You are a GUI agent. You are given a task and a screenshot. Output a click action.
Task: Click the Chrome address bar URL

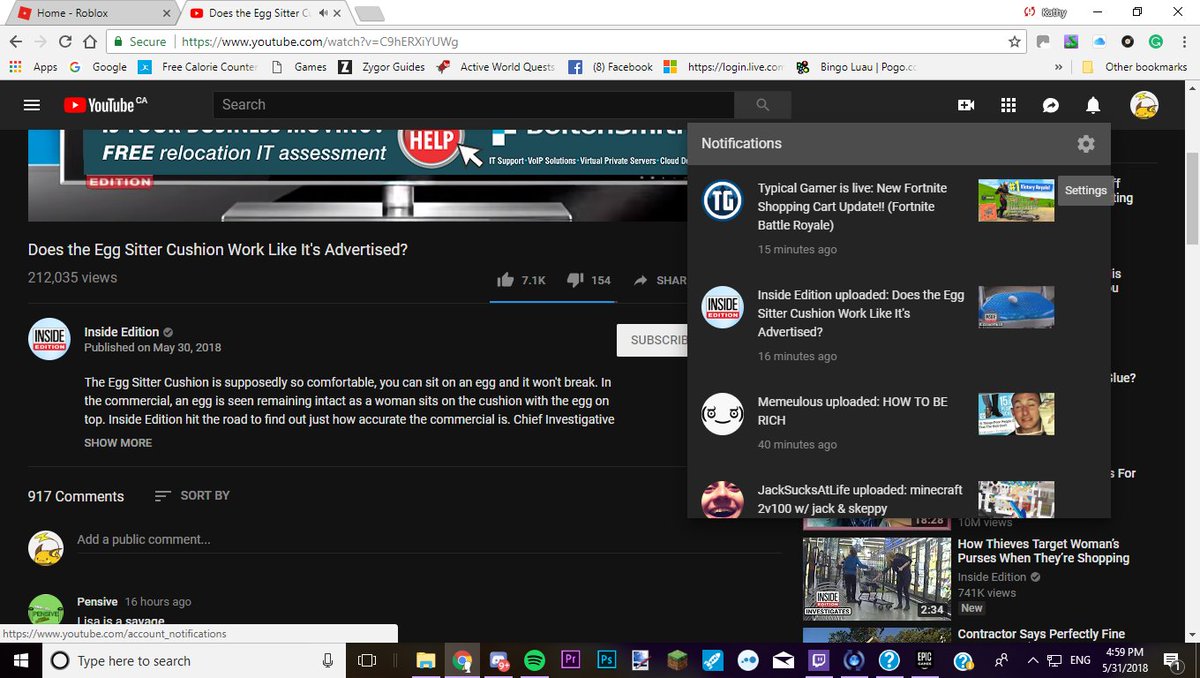(x=320, y=42)
